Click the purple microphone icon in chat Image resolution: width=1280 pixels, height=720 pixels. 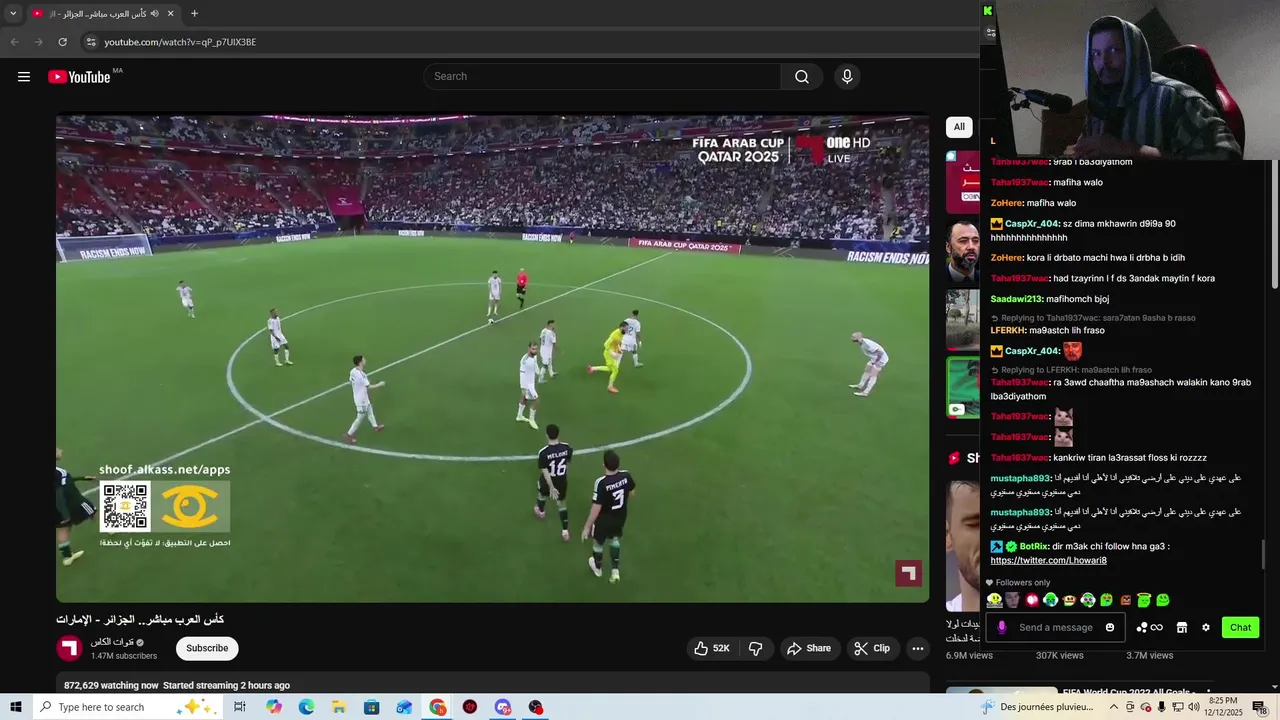(x=1002, y=628)
